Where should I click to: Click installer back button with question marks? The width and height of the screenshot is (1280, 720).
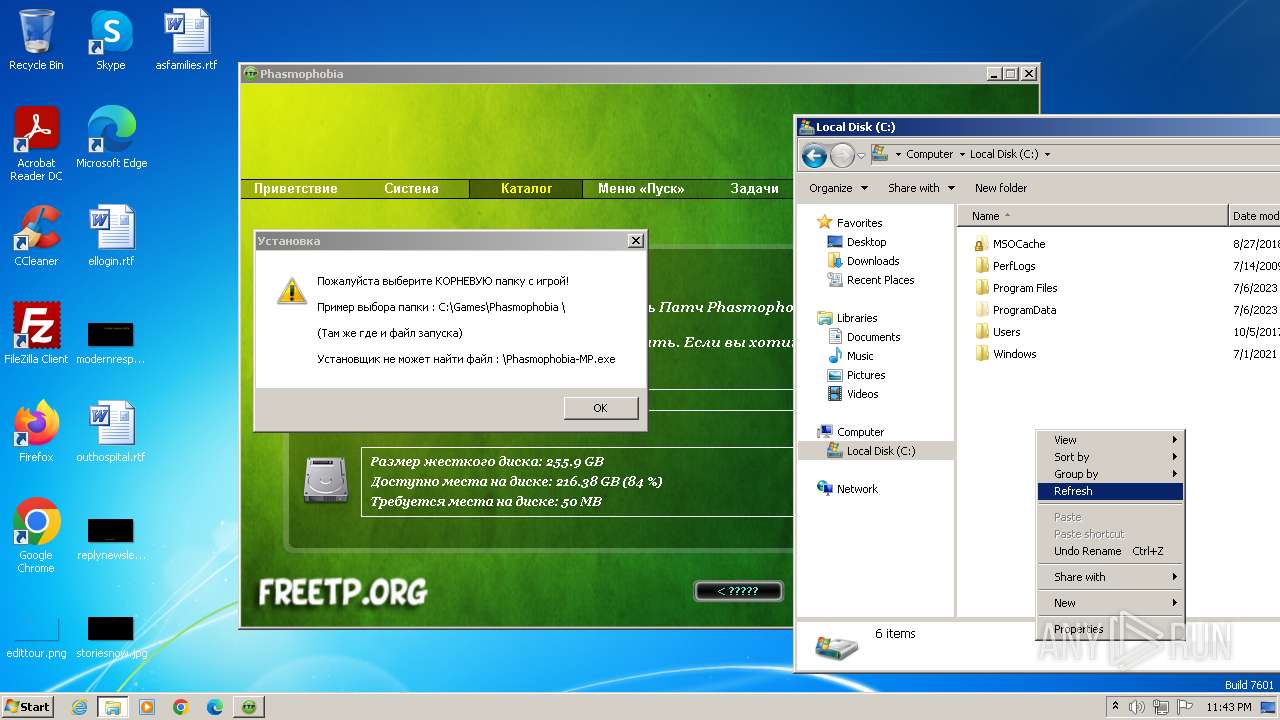tap(738, 591)
